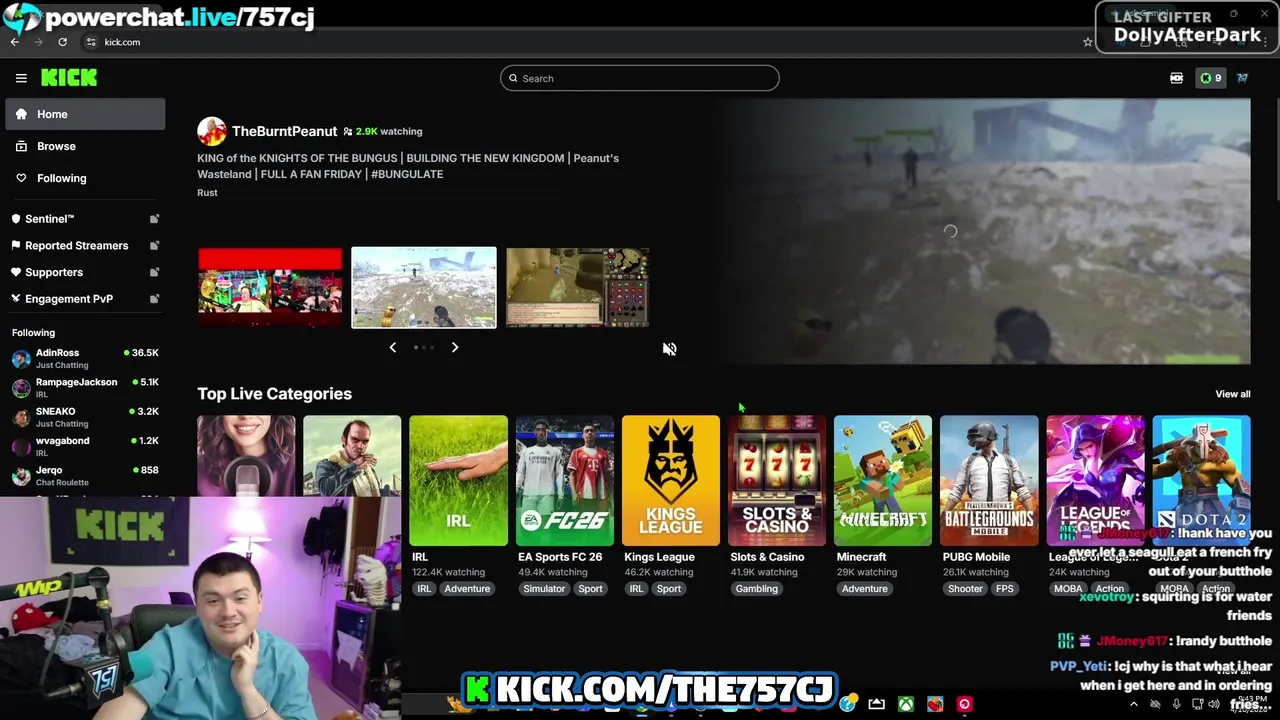1280x720 pixels.
Task: Click View all categories
Action: 1232,394
